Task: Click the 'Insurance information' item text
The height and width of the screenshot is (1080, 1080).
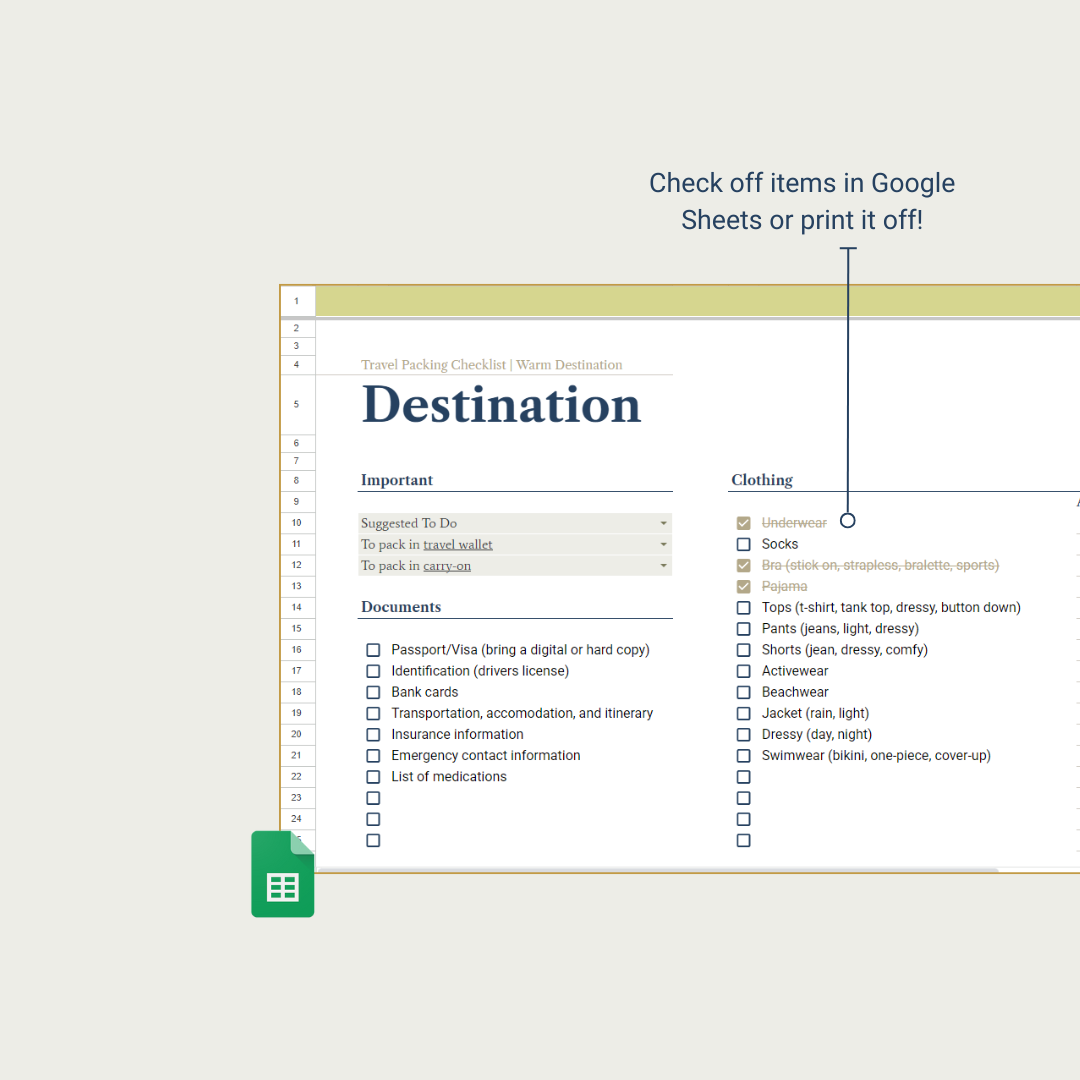Action: point(457,734)
